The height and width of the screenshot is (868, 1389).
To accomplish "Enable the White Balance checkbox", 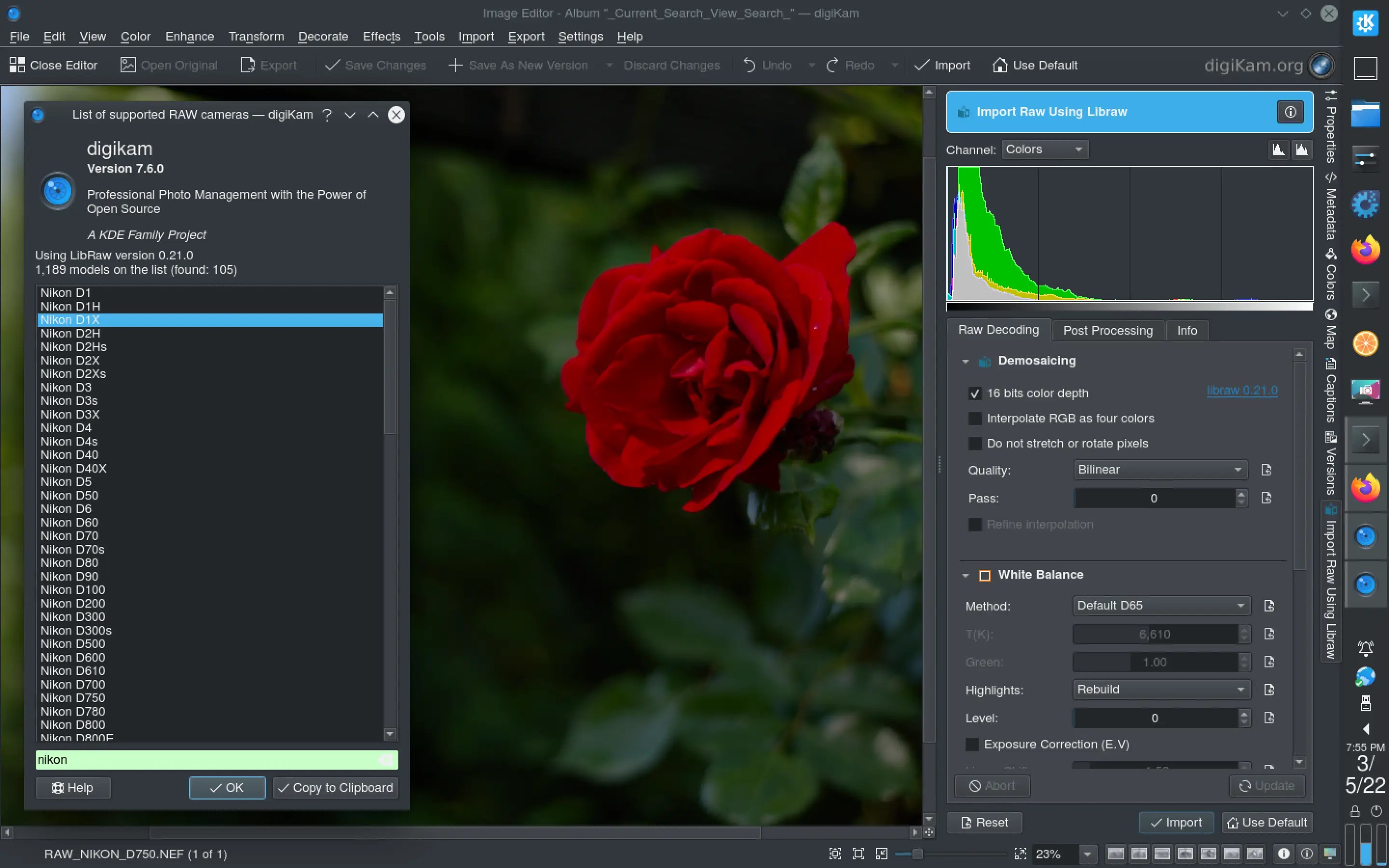I will [x=985, y=575].
